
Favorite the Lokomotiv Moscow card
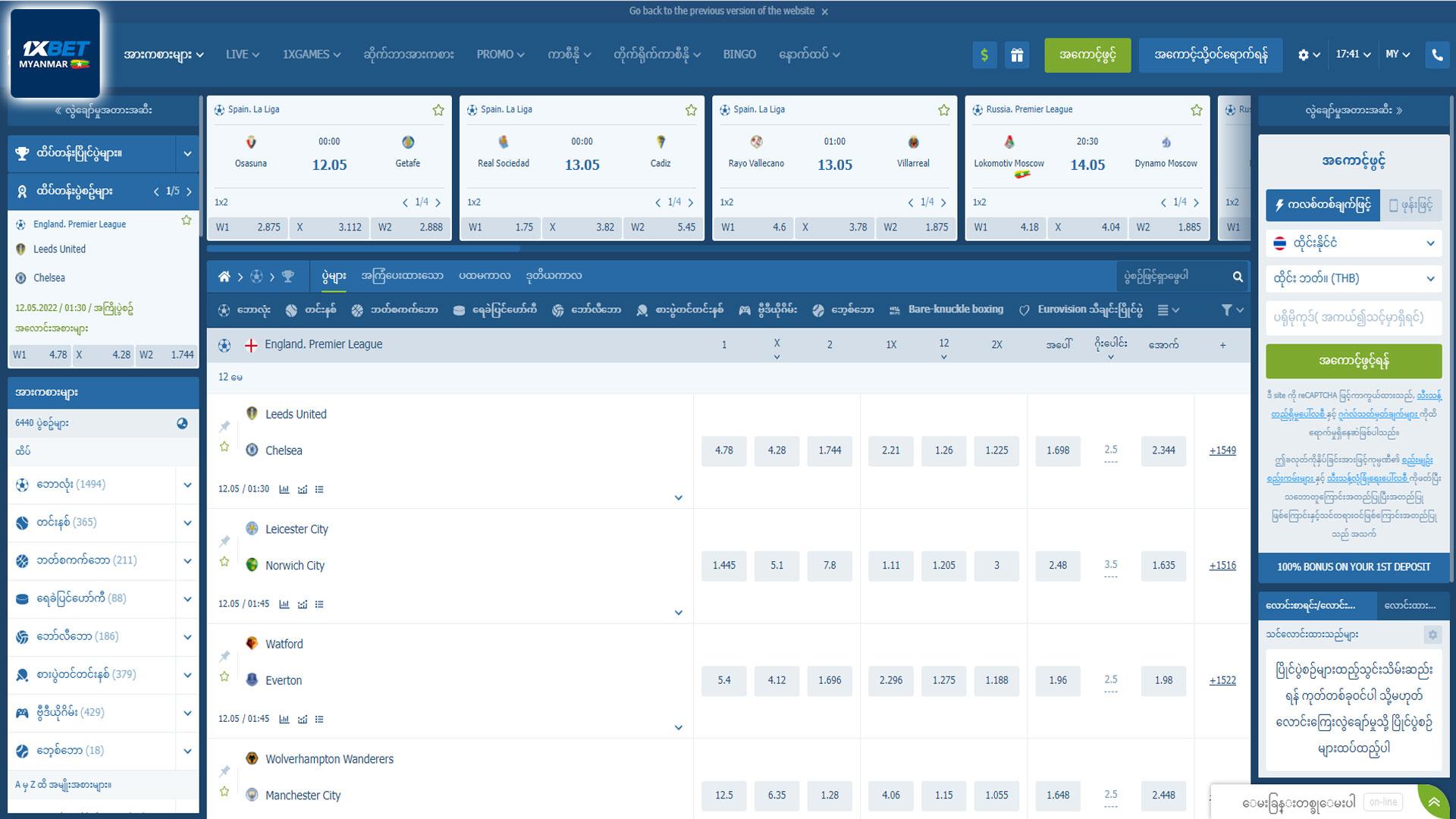[x=1197, y=110]
